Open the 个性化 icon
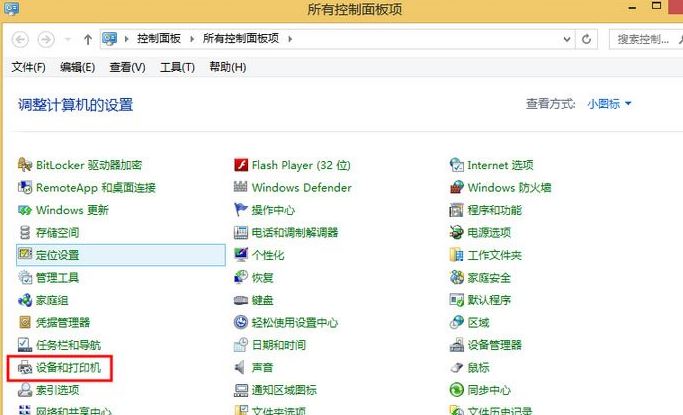 click(241, 255)
